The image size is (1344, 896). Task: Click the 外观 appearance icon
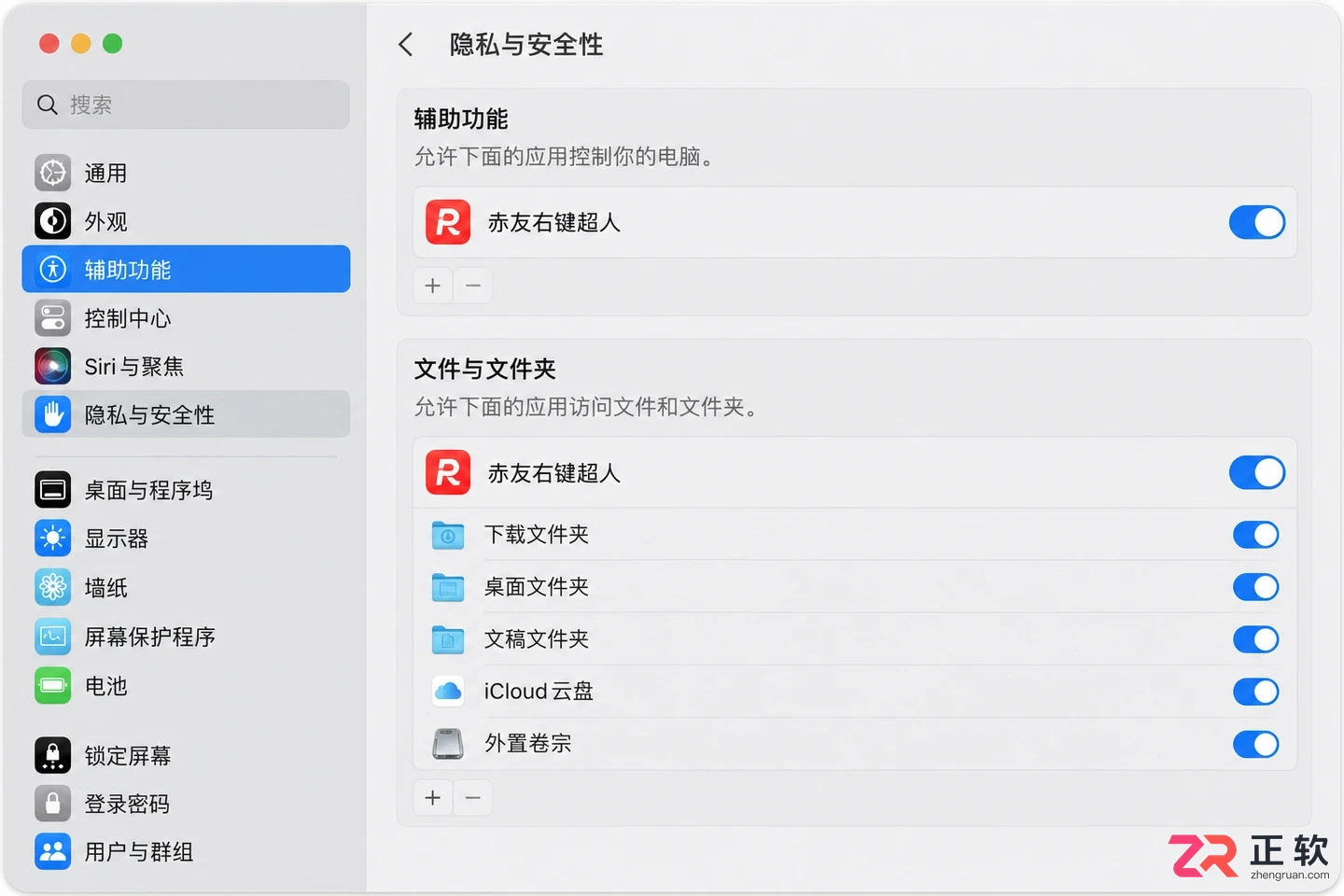[x=53, y=221]
